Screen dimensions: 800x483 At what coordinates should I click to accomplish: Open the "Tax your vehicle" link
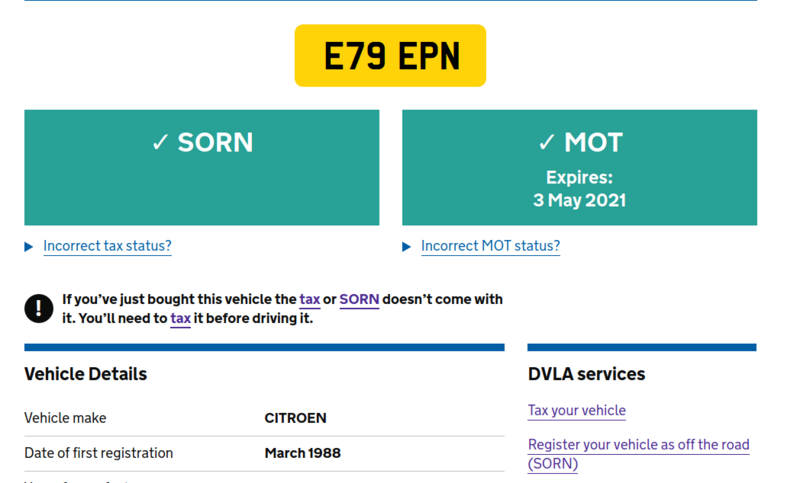pos(576,410)
